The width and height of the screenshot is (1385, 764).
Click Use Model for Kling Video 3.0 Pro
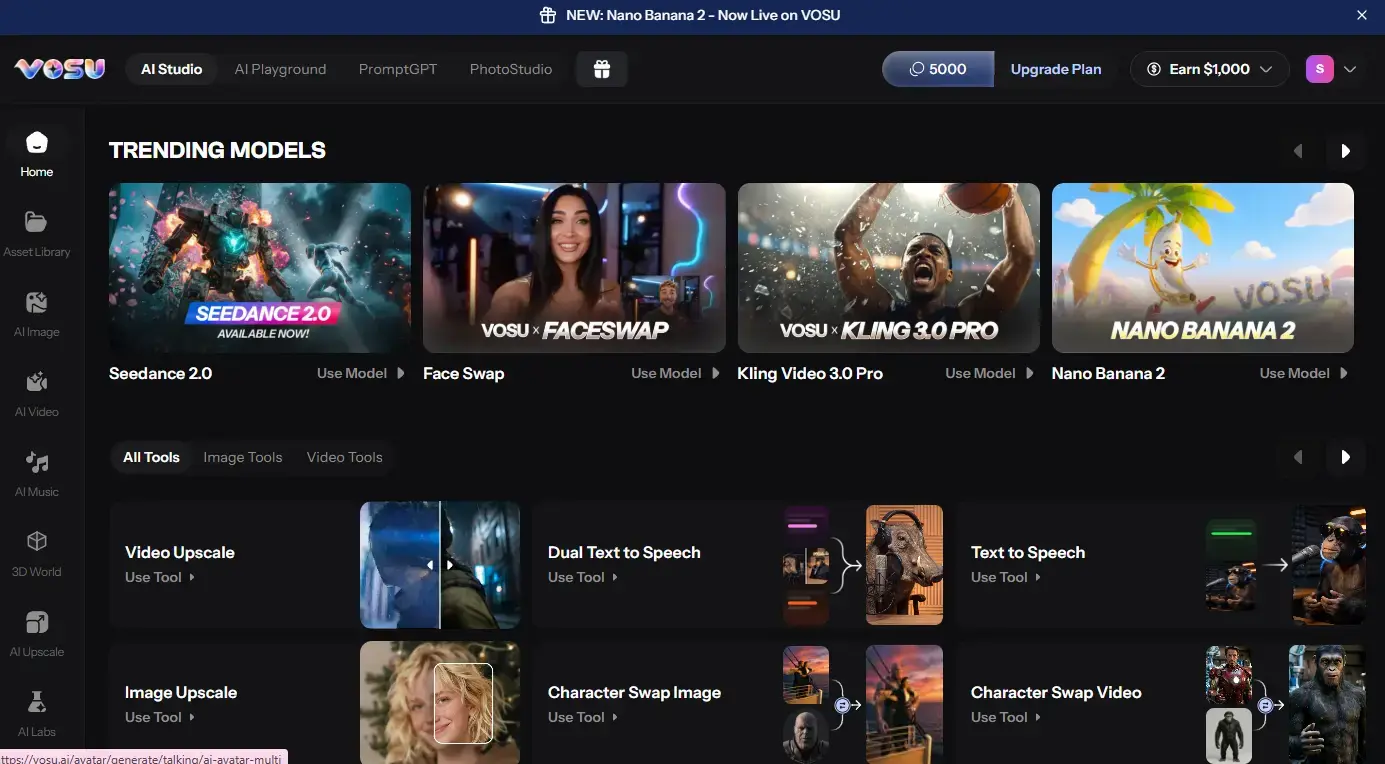point(990,373)
